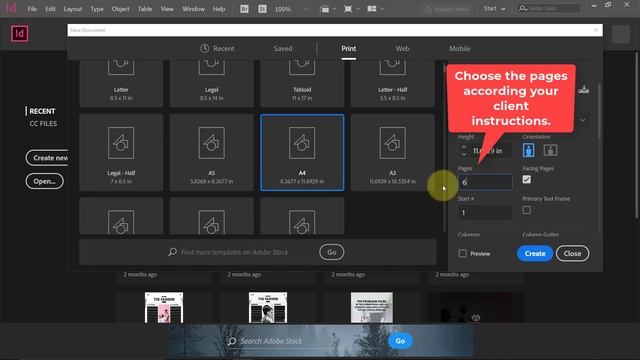Screen dimensions: 640x360
Task: Select the A3 preset
Action: coord(392,152)
